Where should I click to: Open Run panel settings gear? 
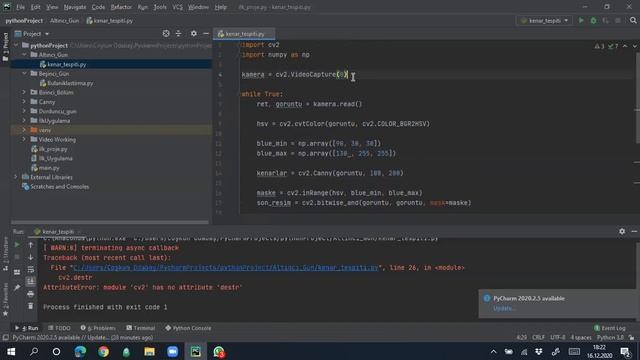[x=622, y=231]
